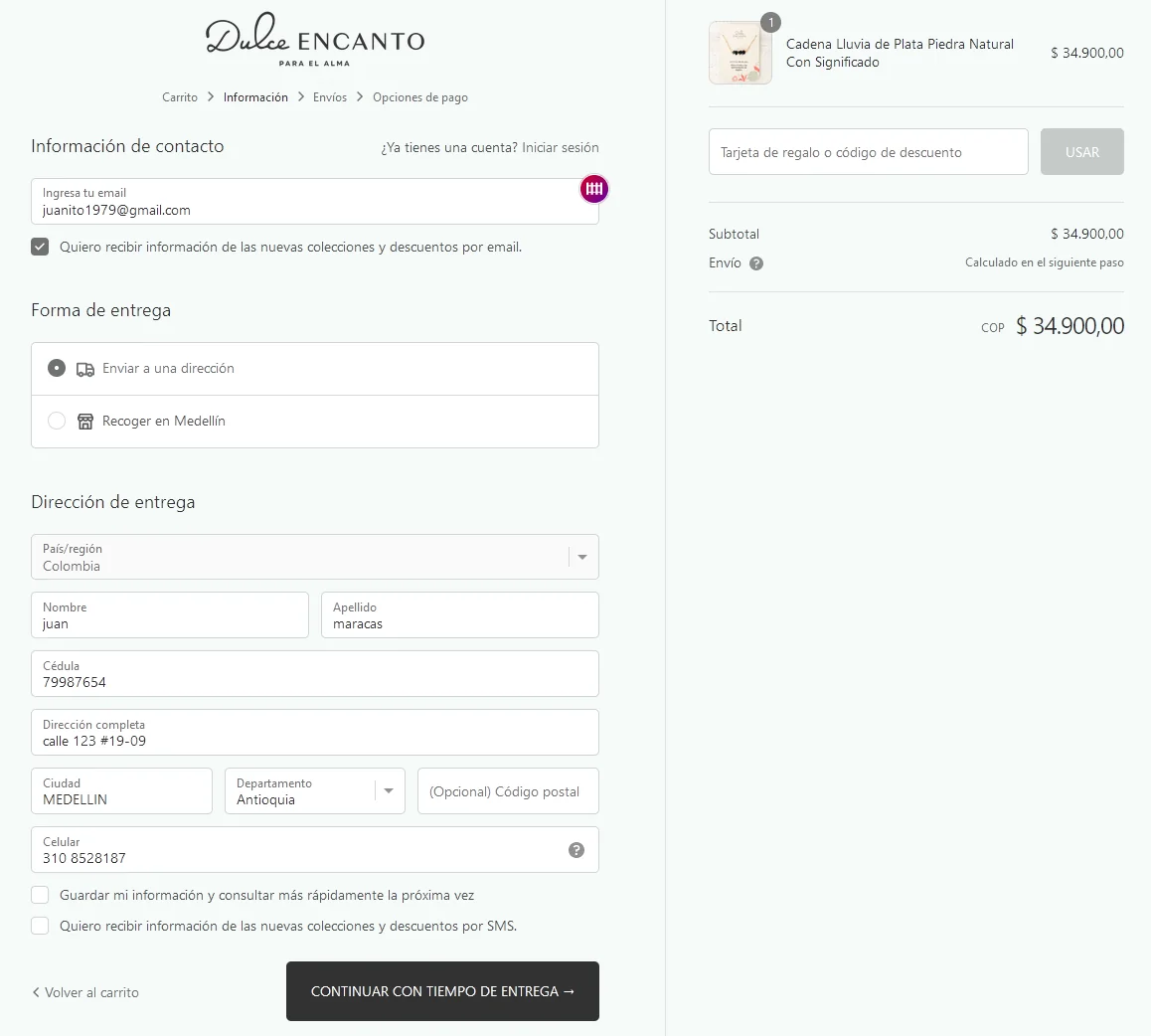Click the help icon in Celular field

pos(576,850)
